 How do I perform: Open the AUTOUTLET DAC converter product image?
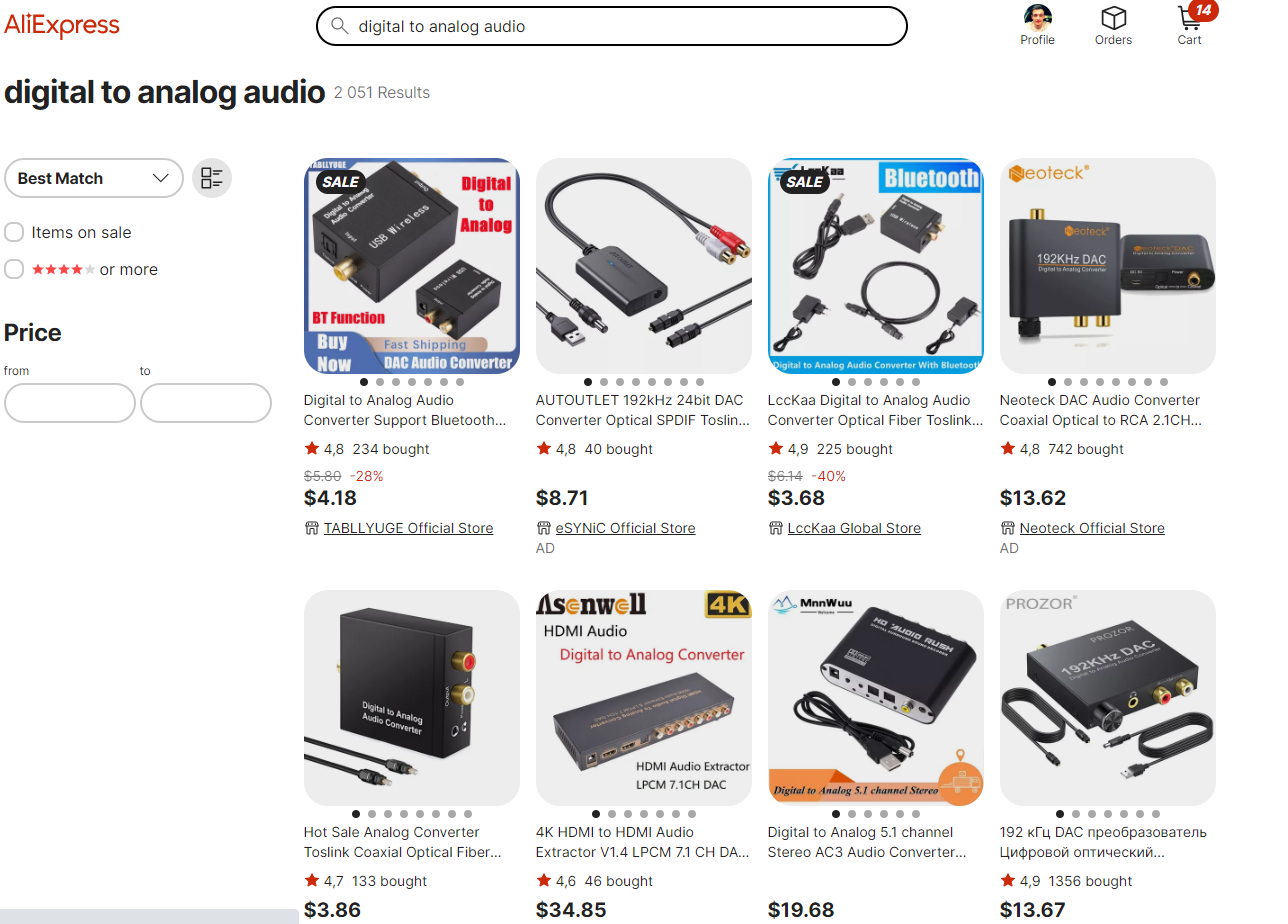[644, 266]
